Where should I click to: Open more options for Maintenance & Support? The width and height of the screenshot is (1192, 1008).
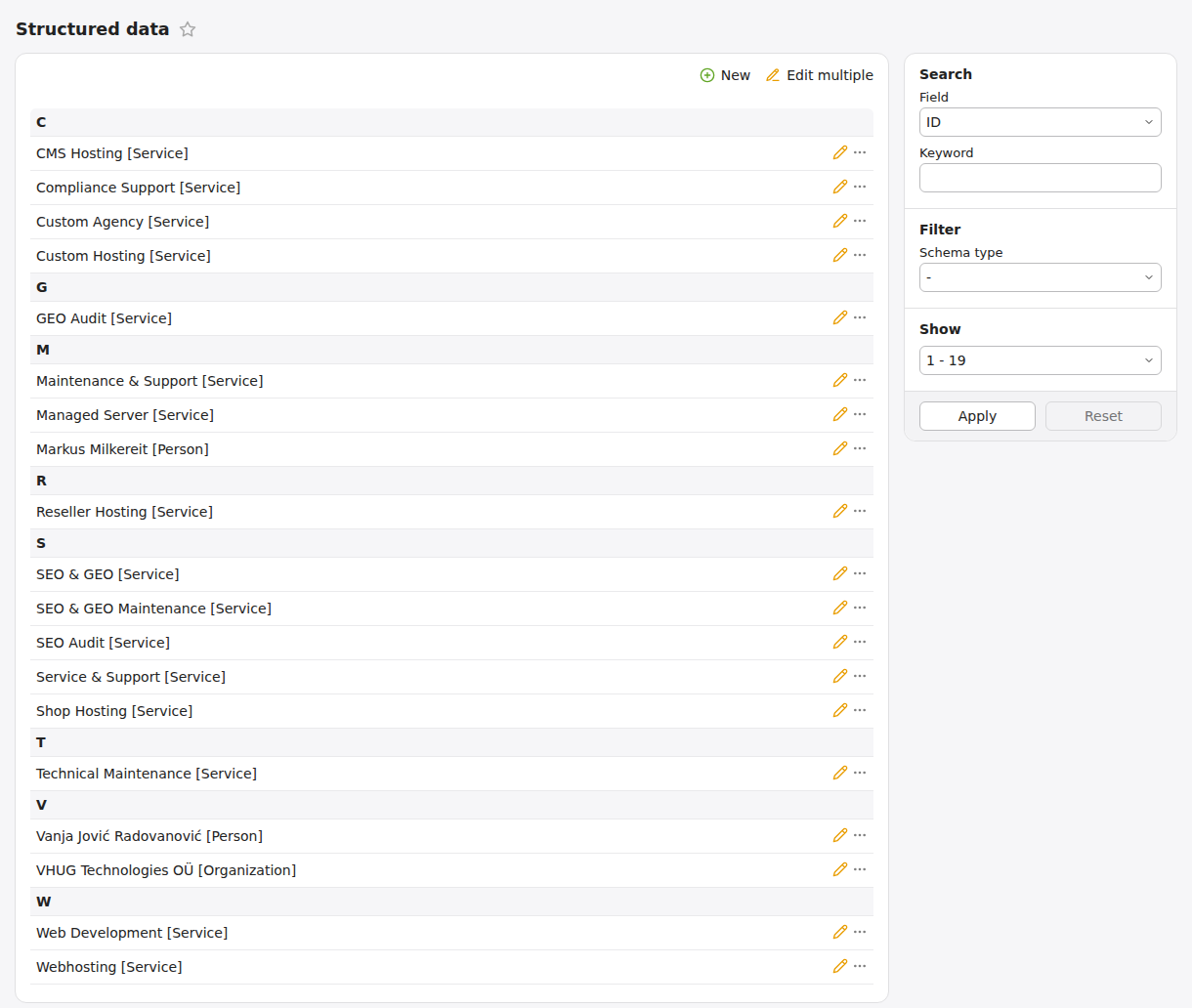click(860, 380)
